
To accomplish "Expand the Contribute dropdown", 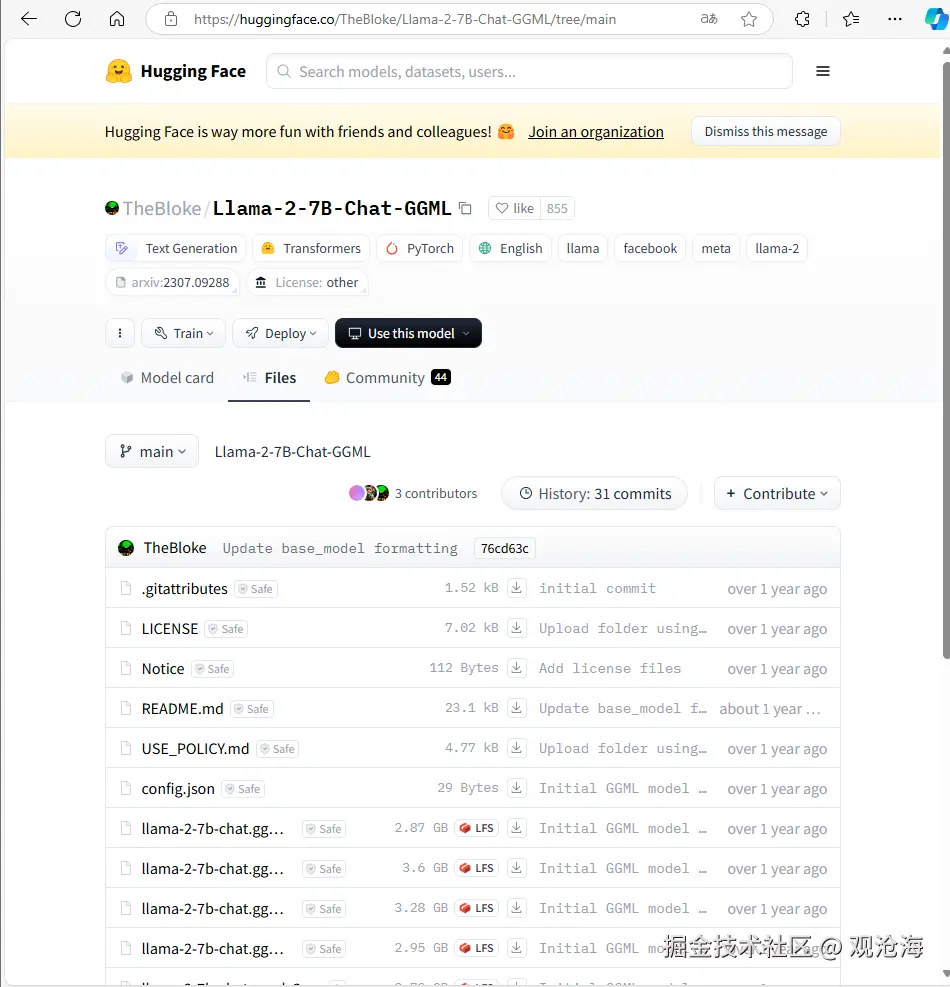I will [x=777, y=494].
